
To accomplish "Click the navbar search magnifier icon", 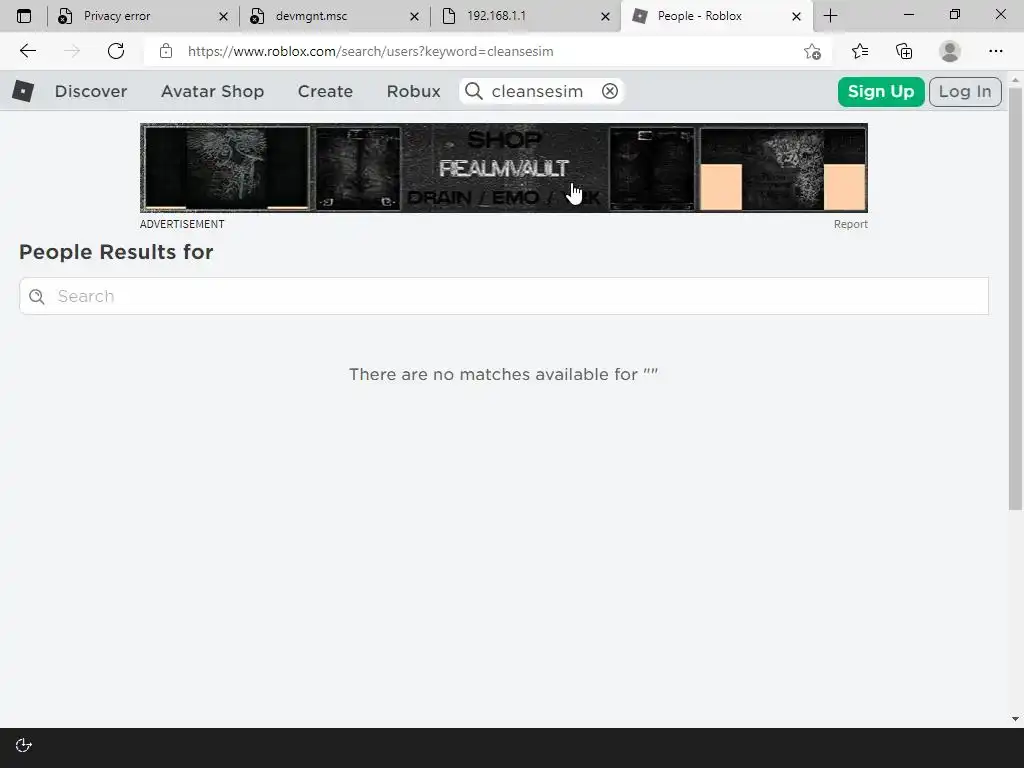I will (474, 91).
